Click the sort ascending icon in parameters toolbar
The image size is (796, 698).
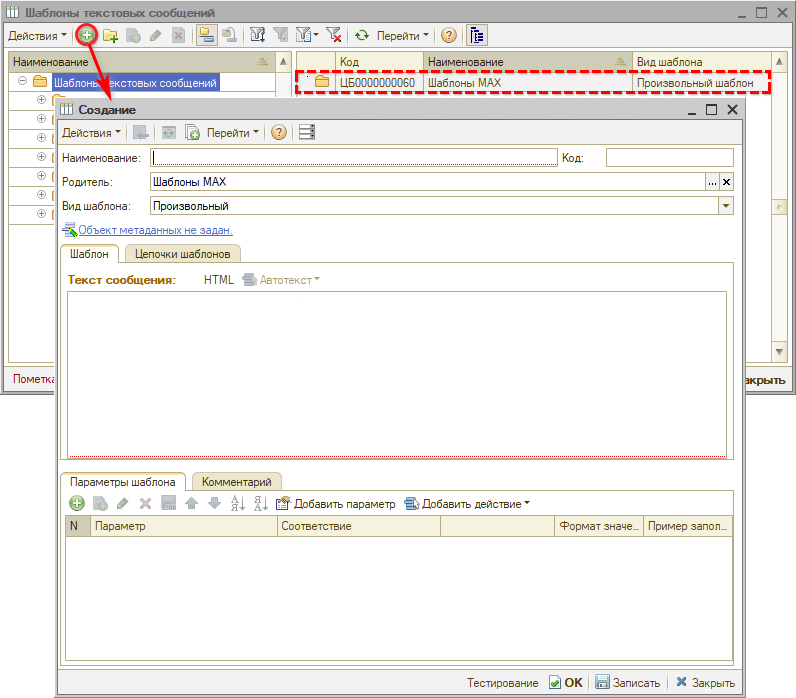point(237,504)
